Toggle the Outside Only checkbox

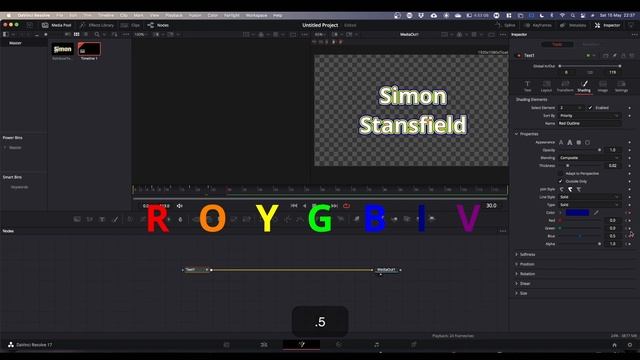click(560, 181)
